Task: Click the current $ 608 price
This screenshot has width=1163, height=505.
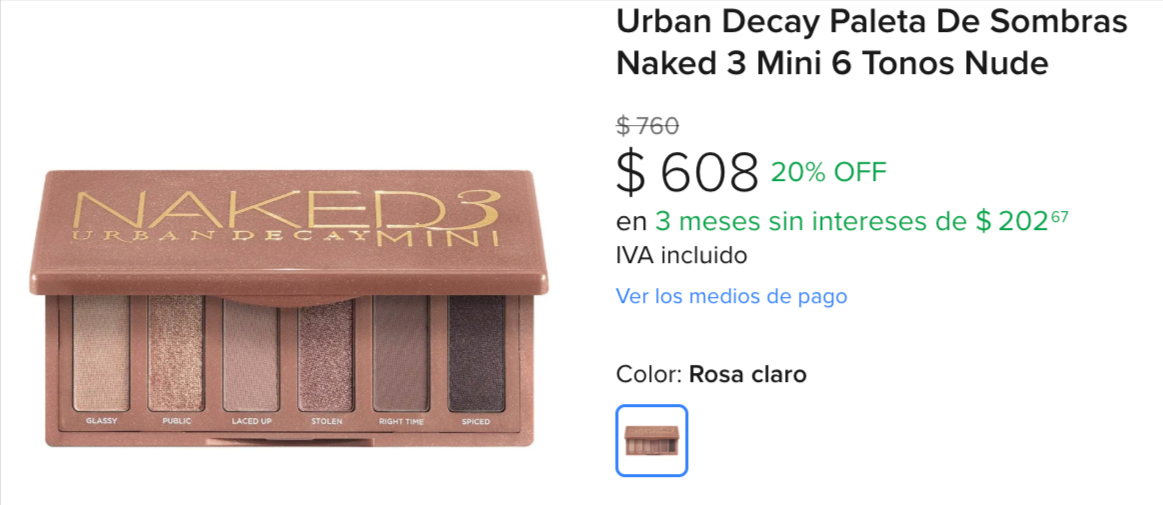Action: point(688,172)
